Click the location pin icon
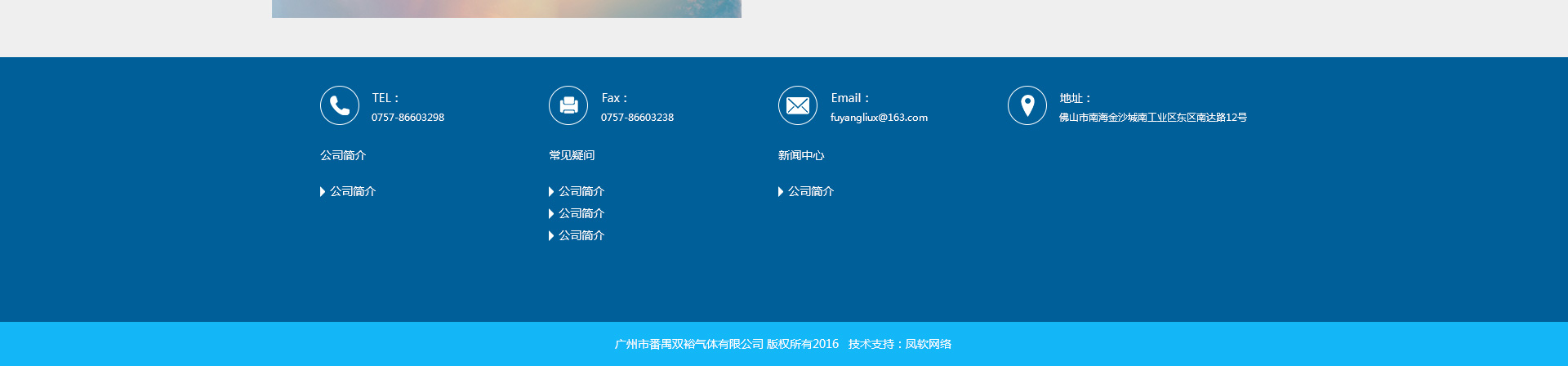 (1027, 105)
